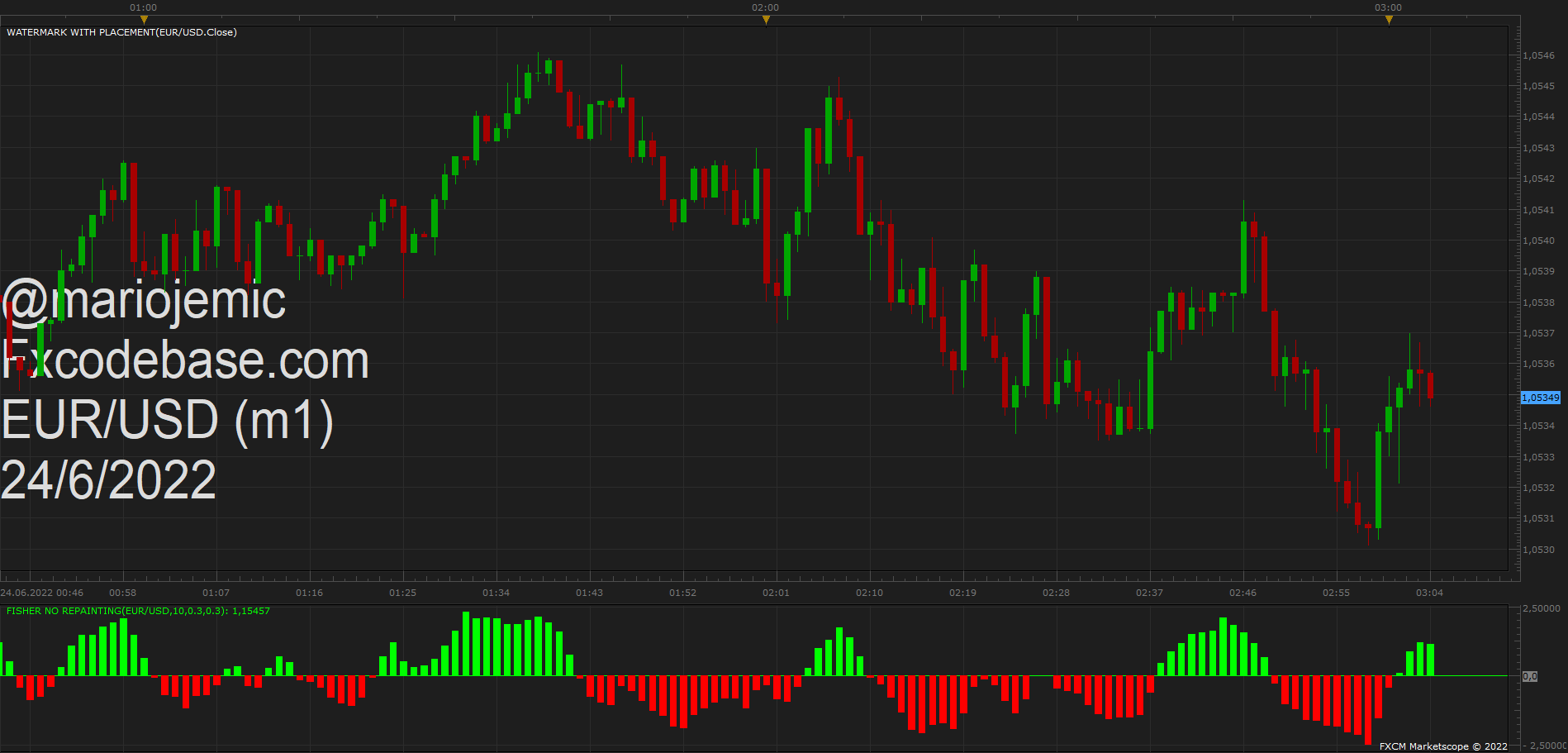The width and height of the screenshot is (1568, 753).
Task: Click the 1,0546 price axis label
Action: pyautogui.click(x=1539, y=55)
